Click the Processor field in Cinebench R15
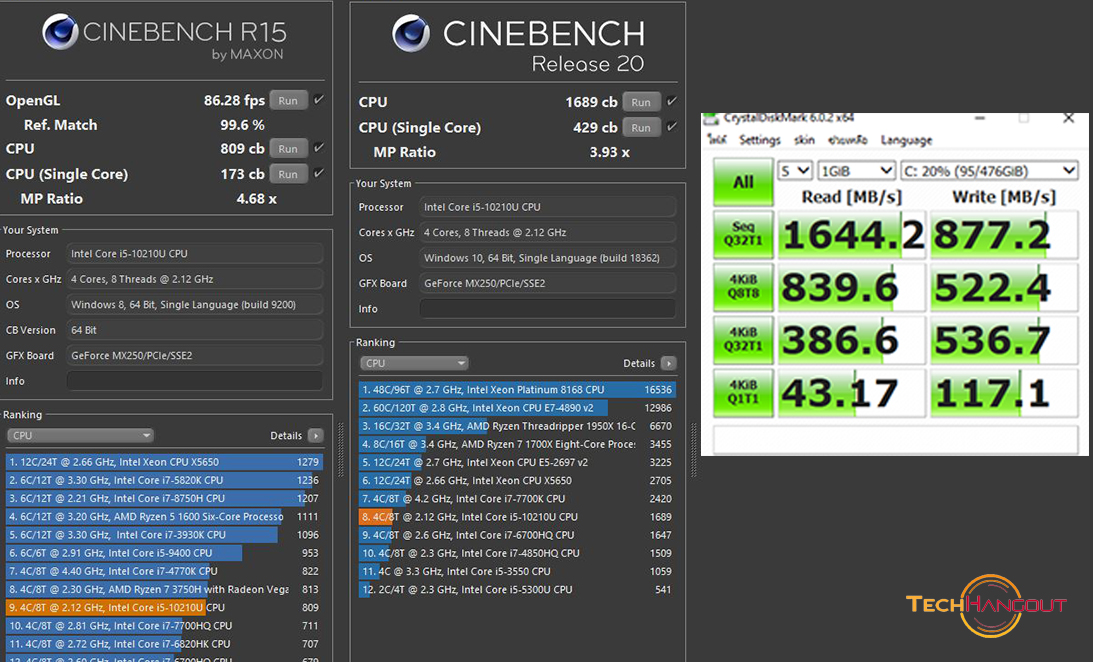Image resolution: width=1093 pixels, height=662 pixels. [194, 254]
